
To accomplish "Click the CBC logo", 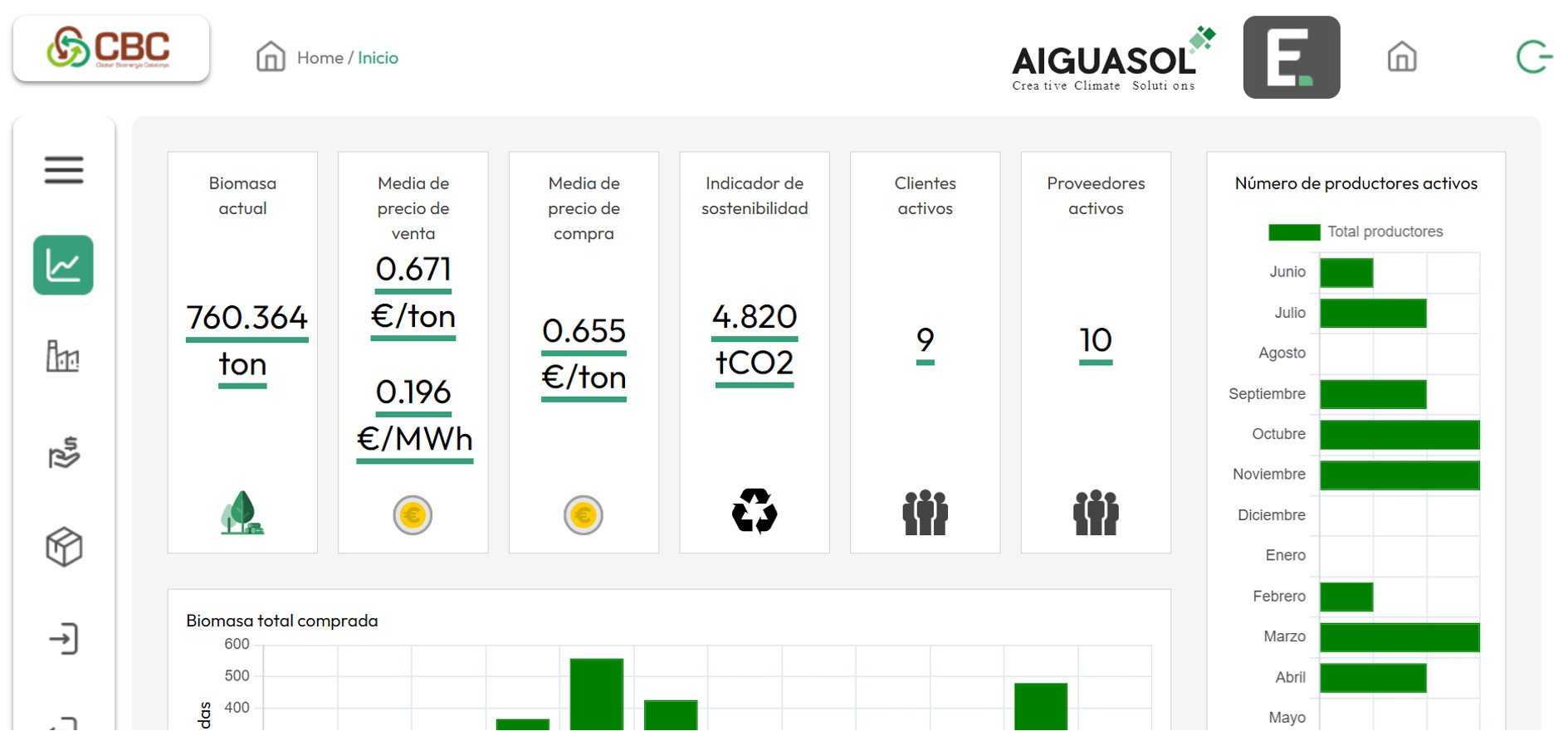I will point(111,48).
